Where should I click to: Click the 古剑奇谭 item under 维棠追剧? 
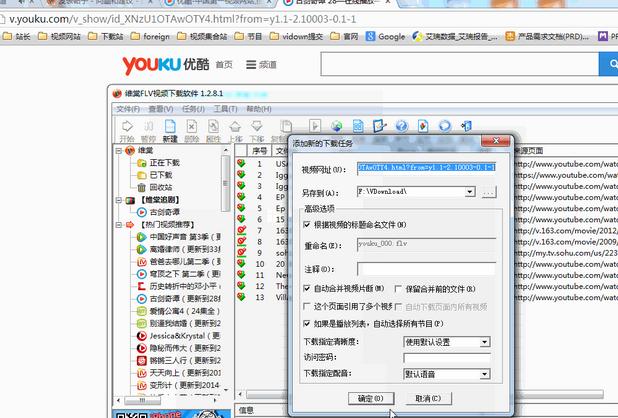click(164, 212)
